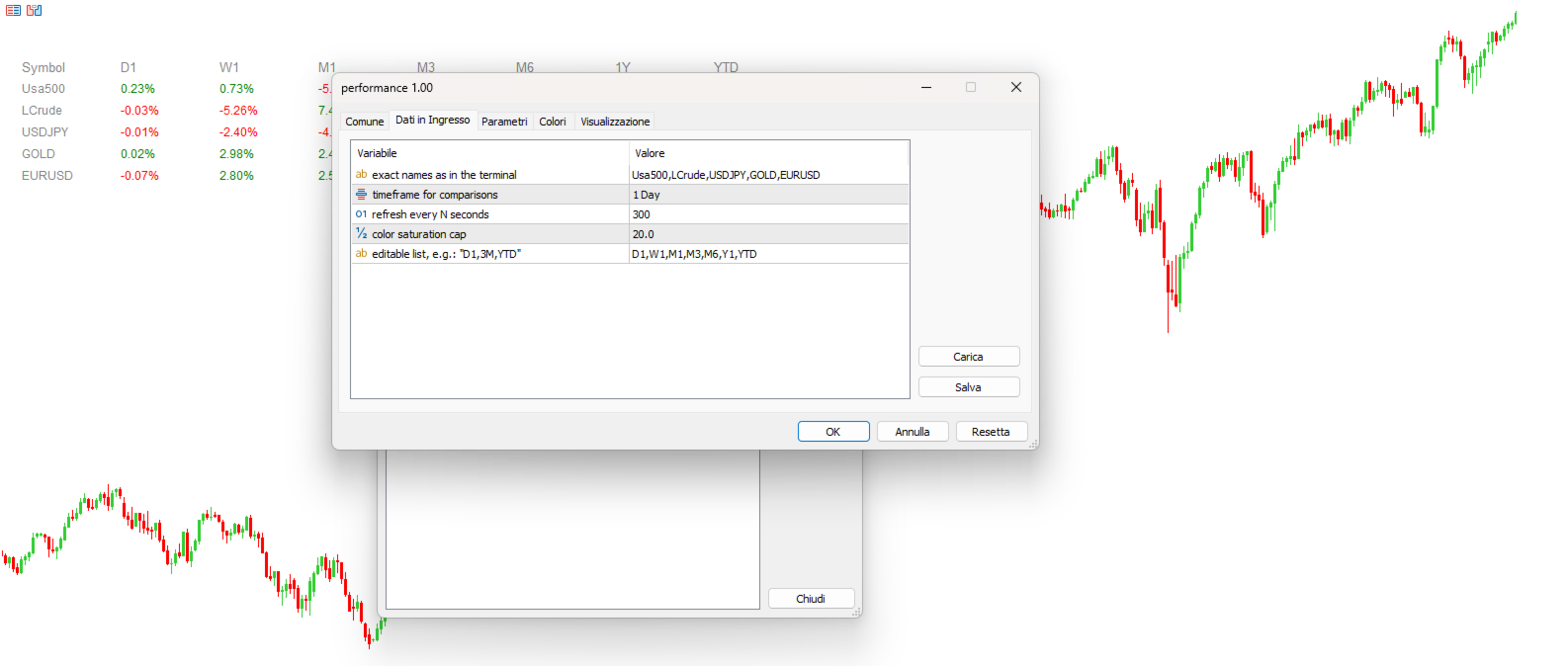This screenshot has width=1568, height=666.
Task: Click USDJPY W1 value -2.40%
Action: pos(238,132)
